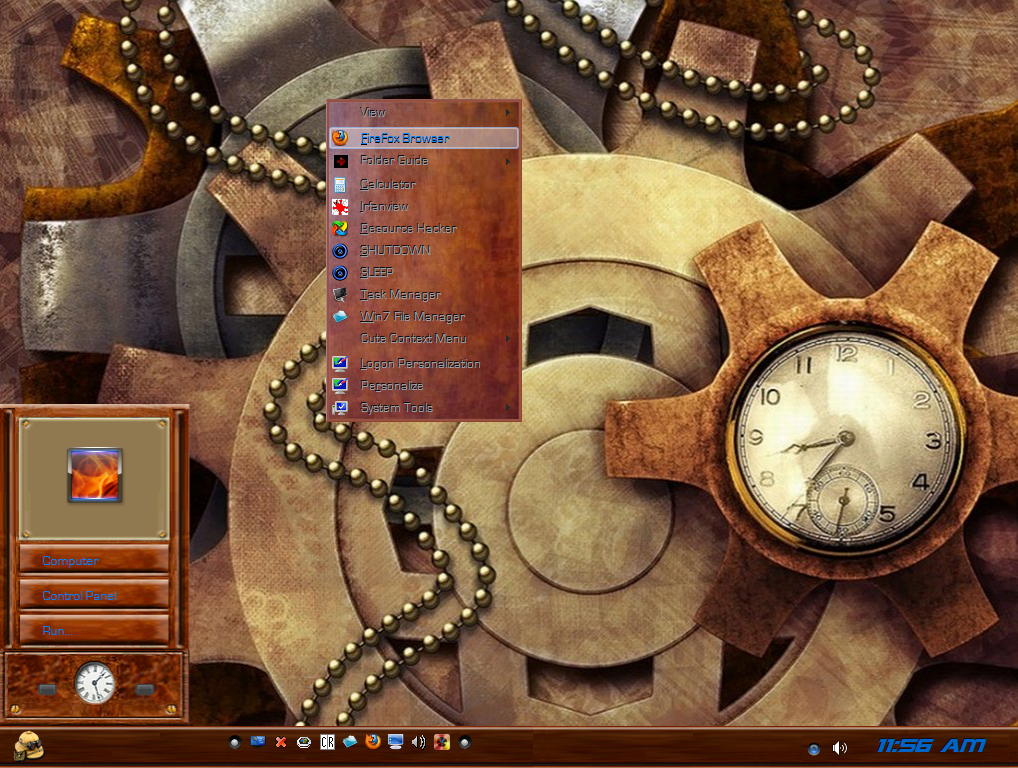Click the Control Panel button

94,595
